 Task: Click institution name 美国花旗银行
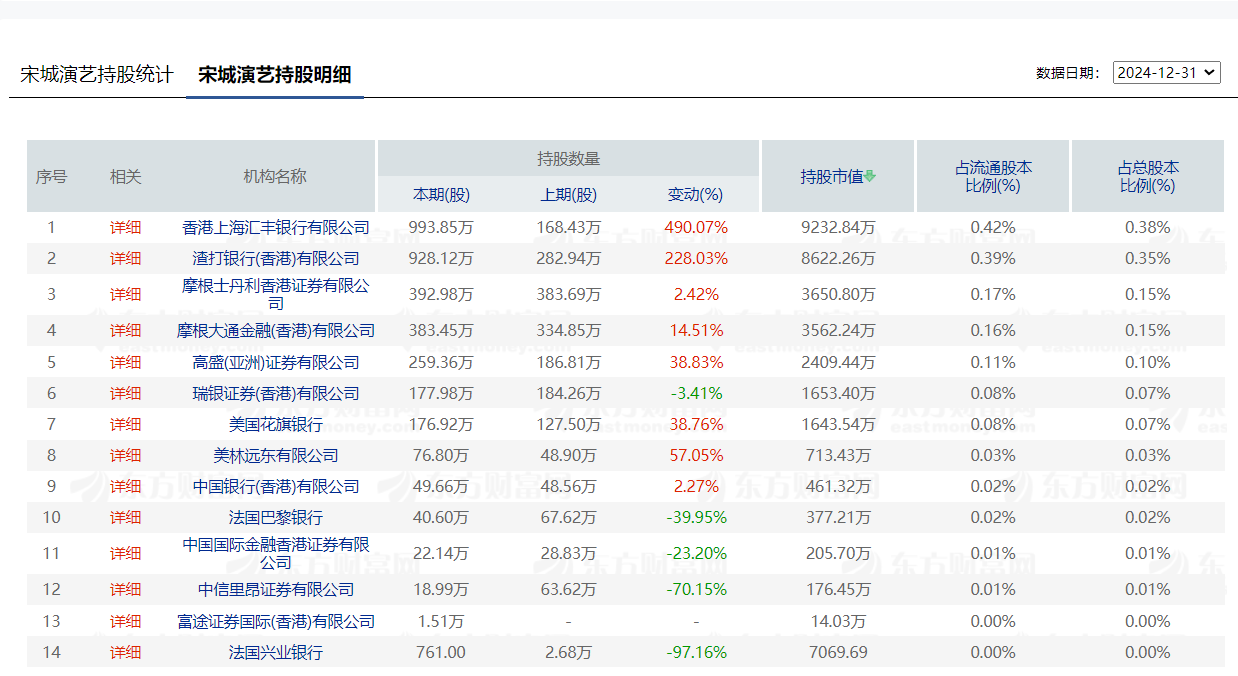pos(276,424)
